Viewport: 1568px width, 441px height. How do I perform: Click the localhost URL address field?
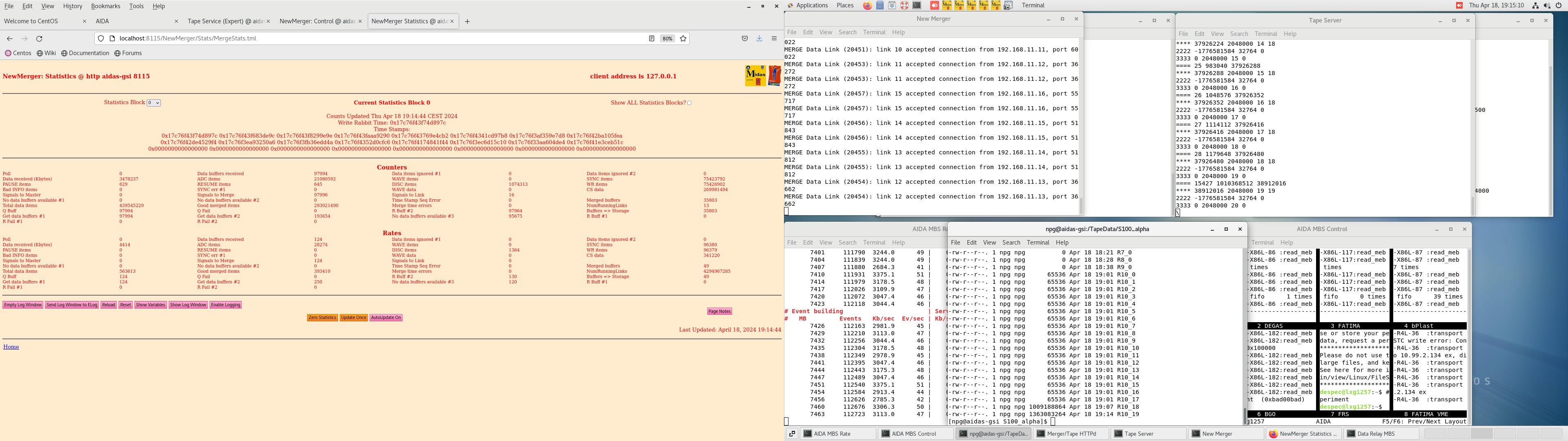pos(365,38)
